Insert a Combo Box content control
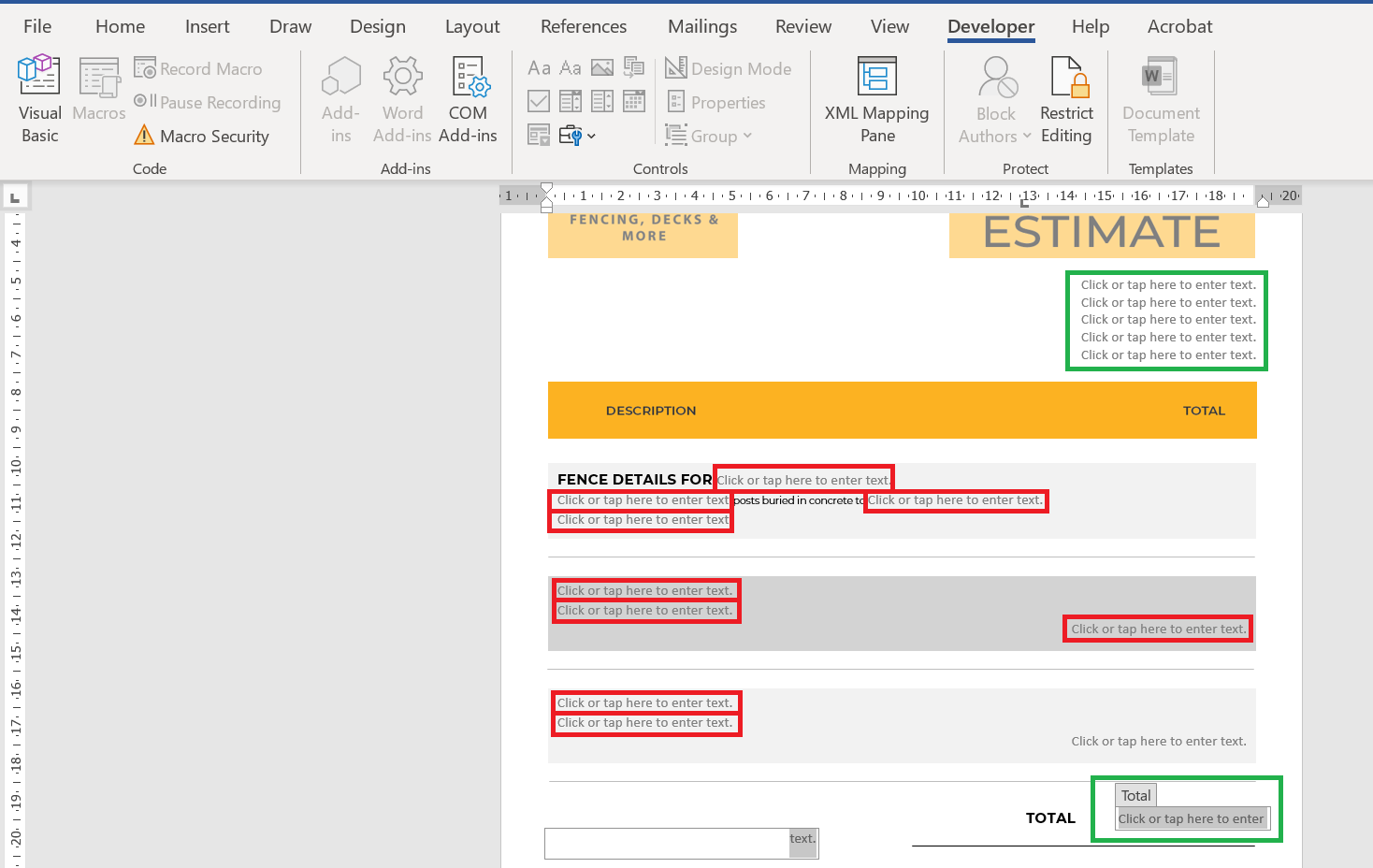This screenshot has height=868, width=1373. pyautogui.click(x=571, y=101)
